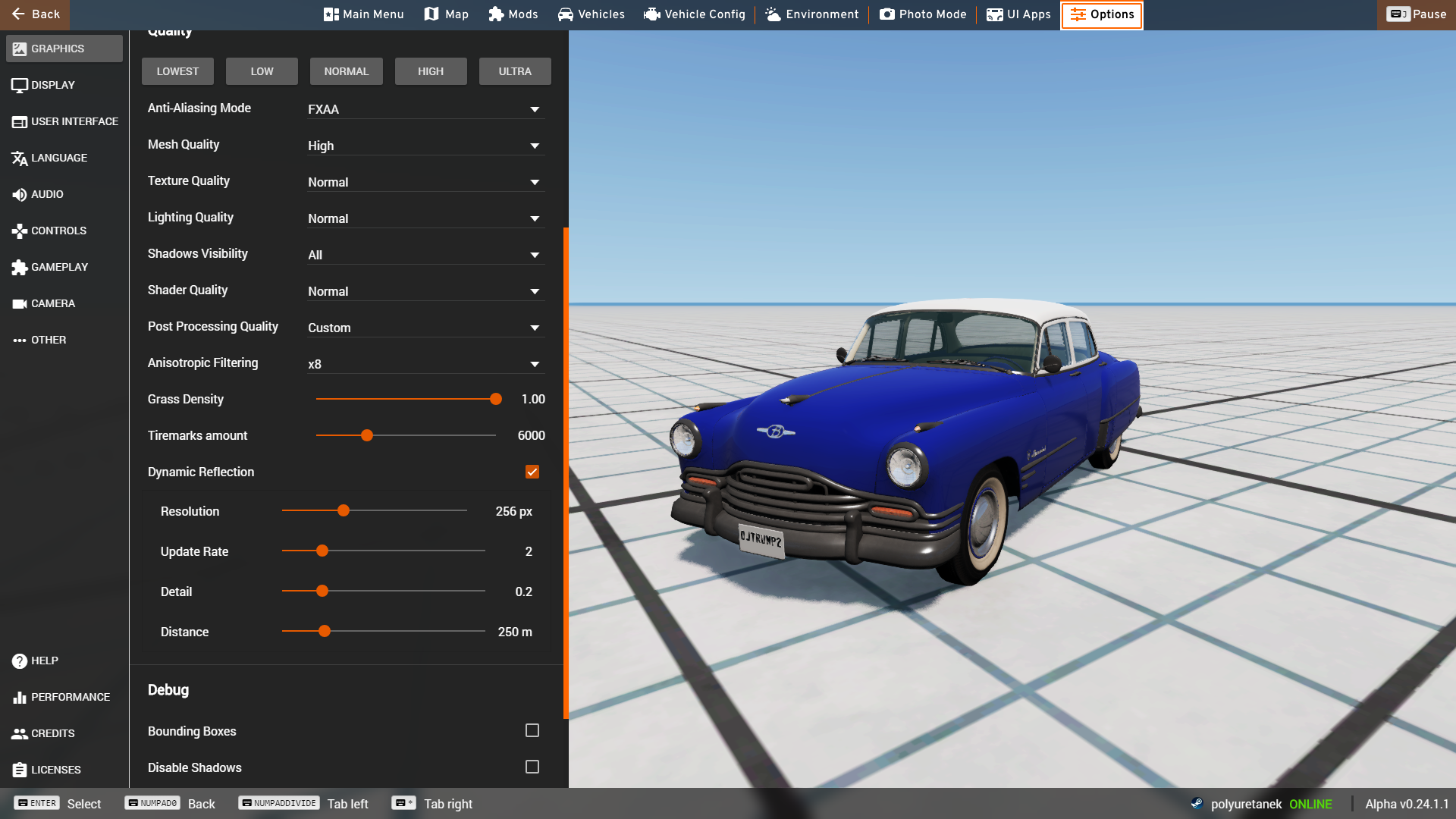Open Photo Mode camera icon

(886, 14)
